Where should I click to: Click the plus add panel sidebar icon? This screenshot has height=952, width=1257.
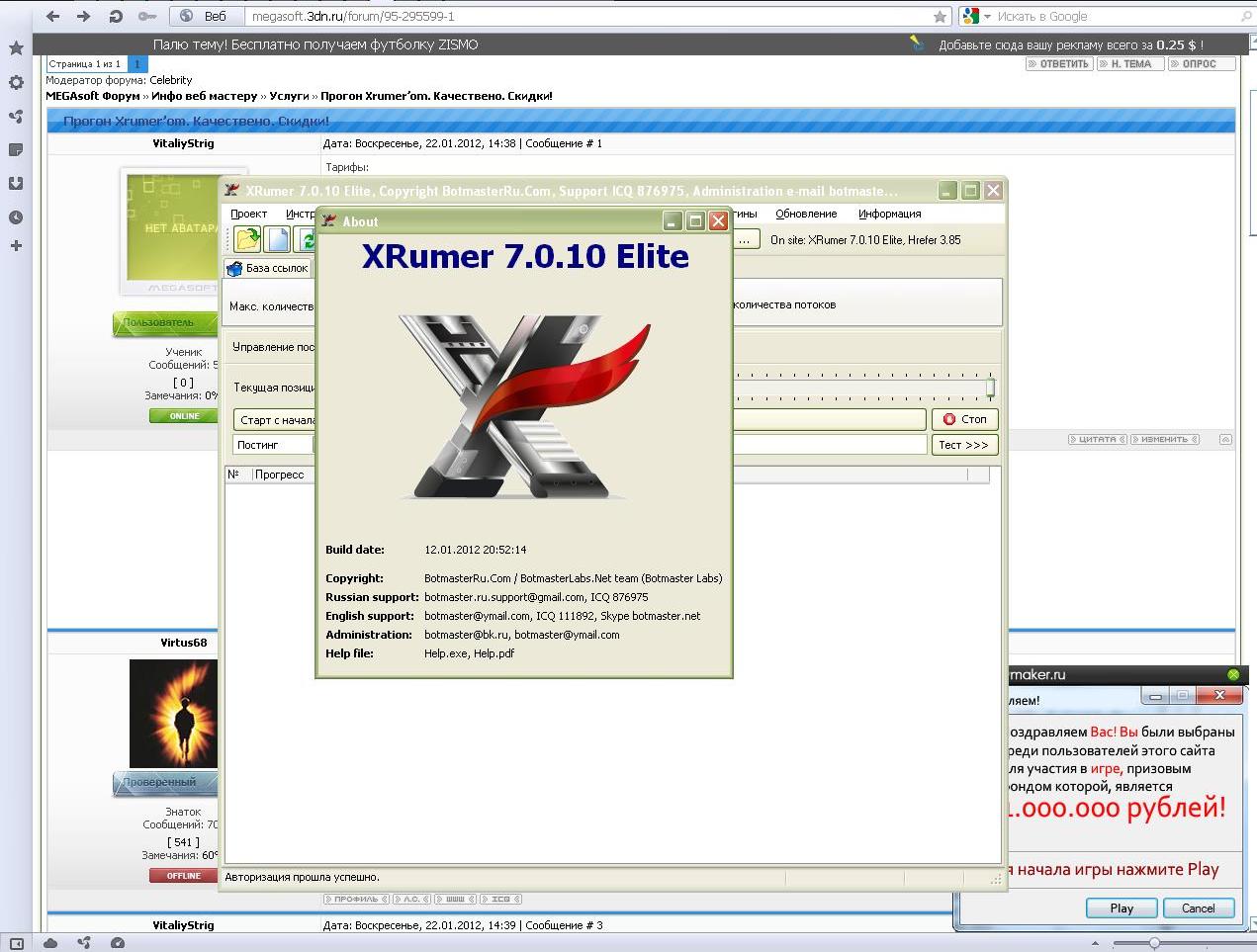click(16, 245)
